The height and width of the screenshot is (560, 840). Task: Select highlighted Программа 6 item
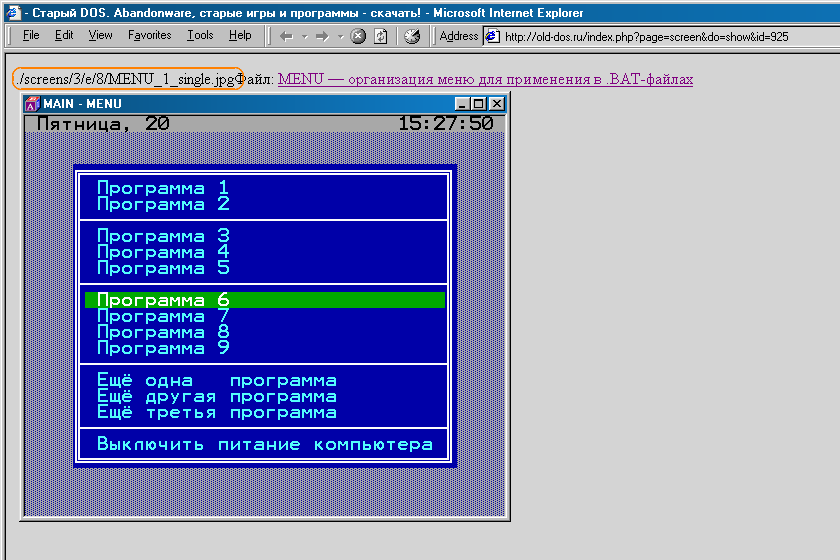click(x=265, y=300)
